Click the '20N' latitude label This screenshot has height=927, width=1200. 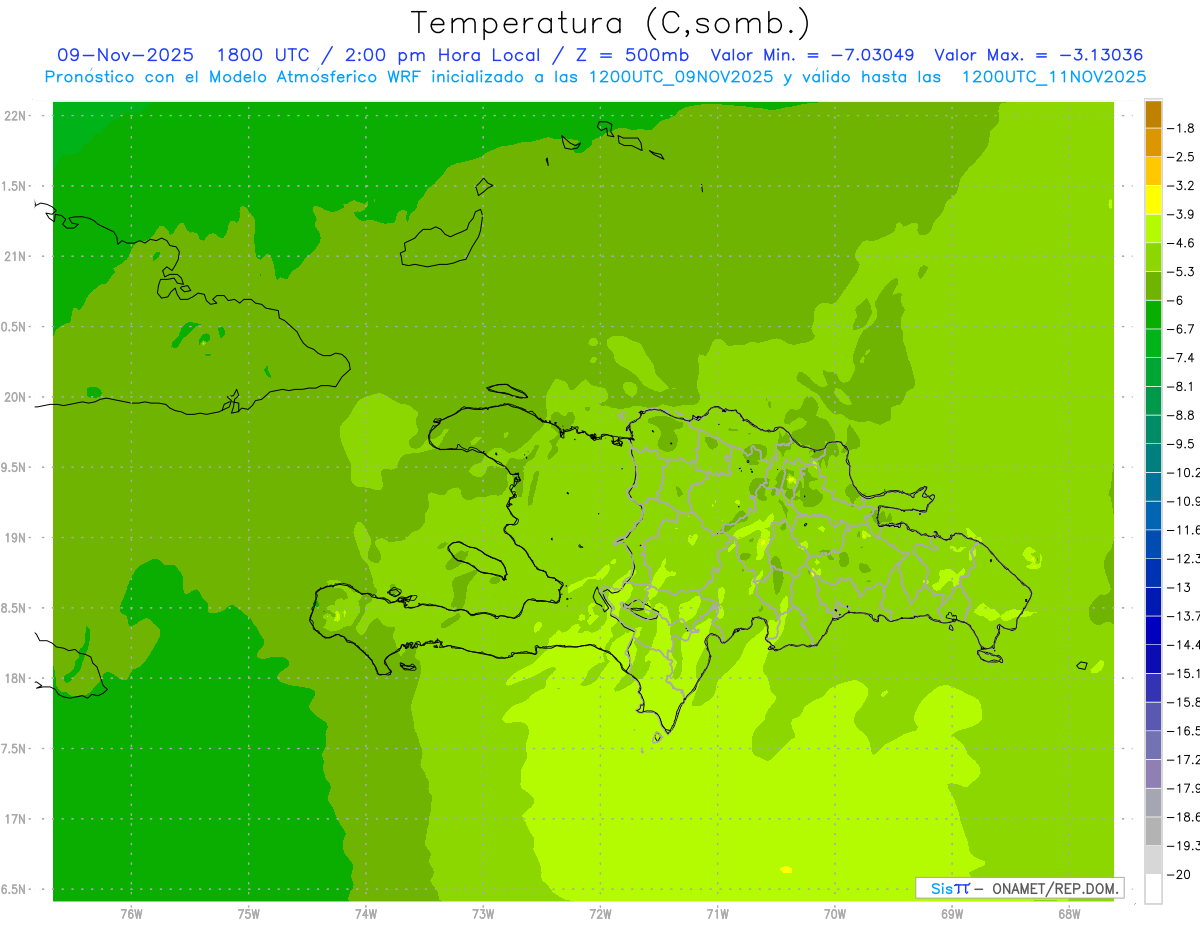pyautogui.click(x=16, y=397)
